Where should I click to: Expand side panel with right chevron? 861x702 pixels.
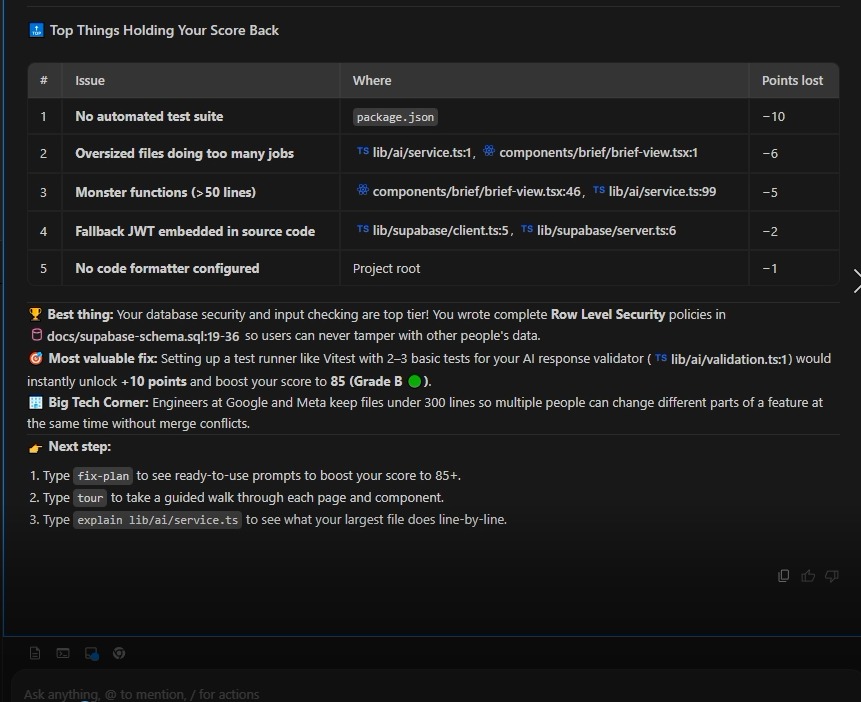point(857,281)
